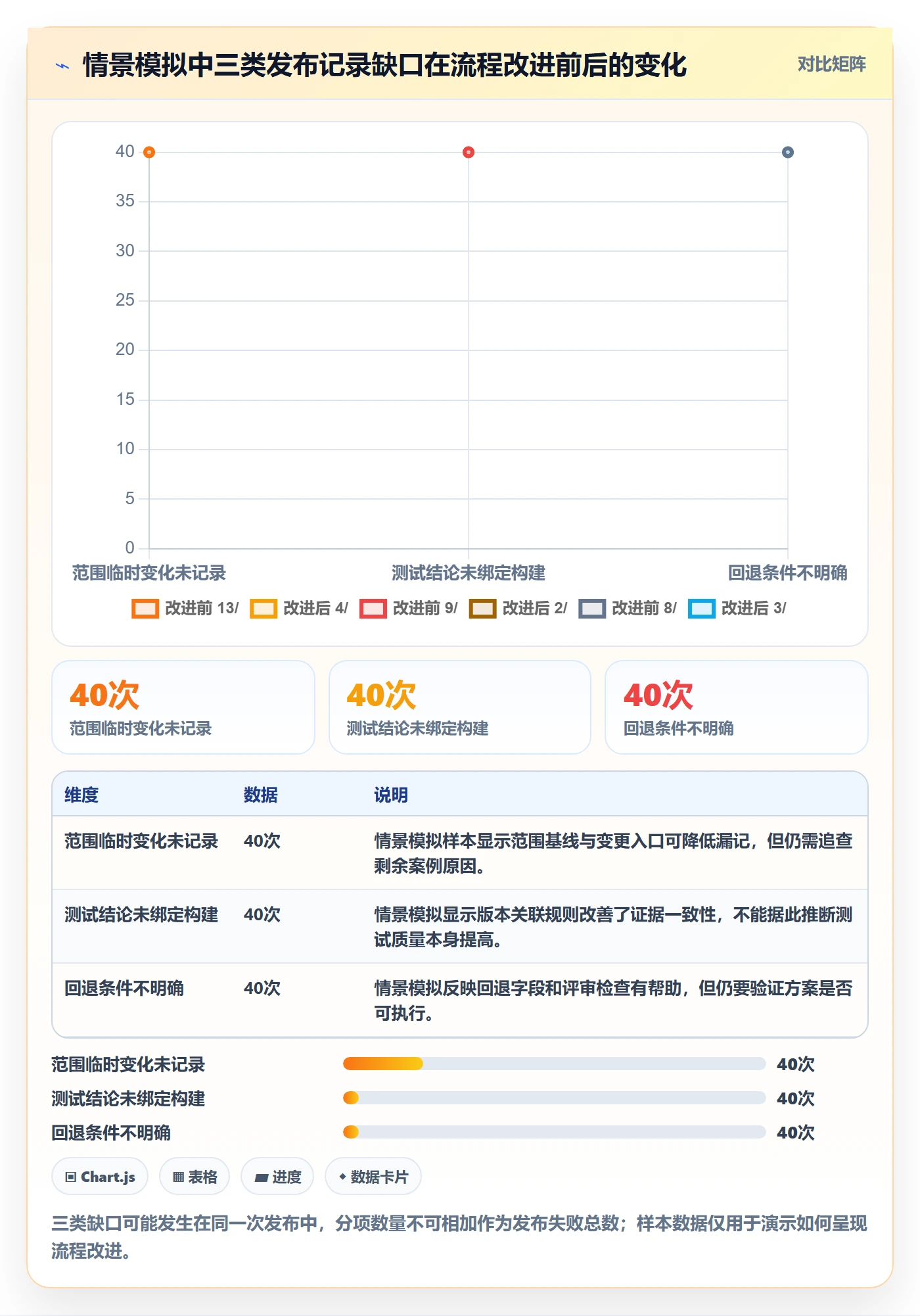The width and height of the screenshot is (920, 1316).
Task: Click the 对比矩阵 label in header
Action: 831,64
